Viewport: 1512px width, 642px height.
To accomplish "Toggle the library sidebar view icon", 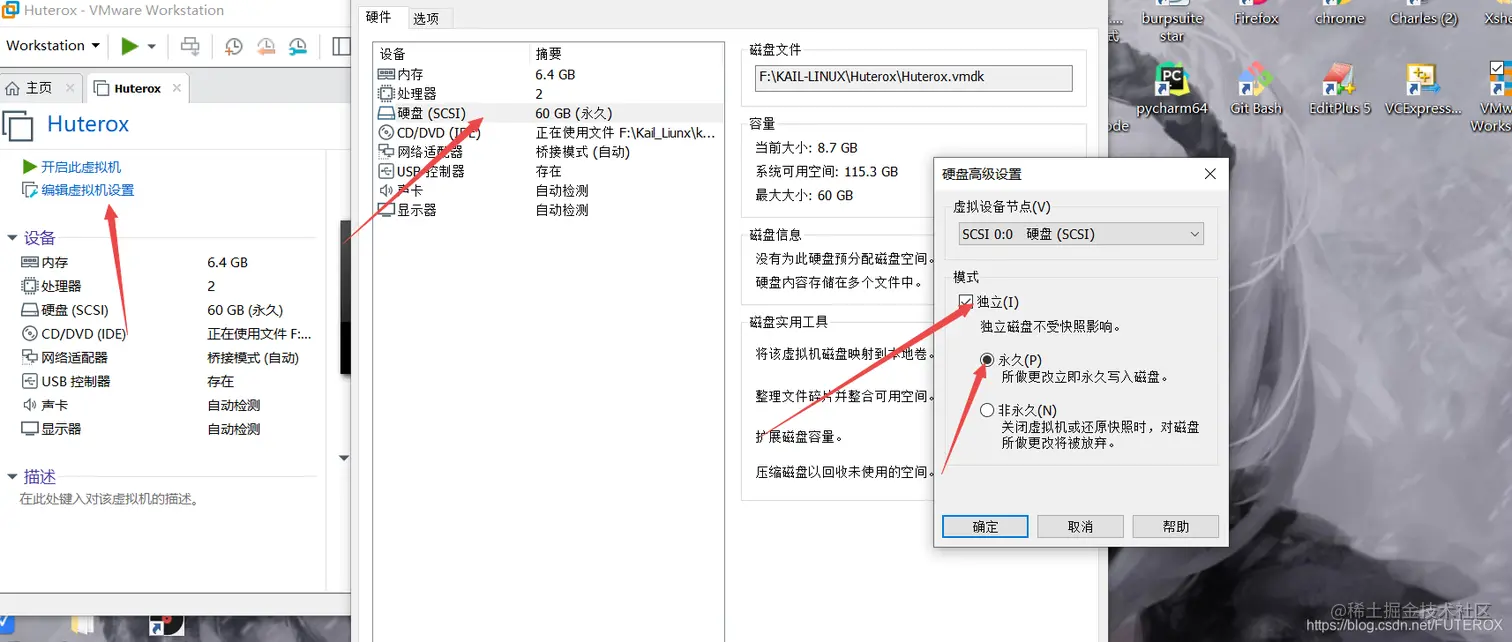I will click(x=341, y=46).
